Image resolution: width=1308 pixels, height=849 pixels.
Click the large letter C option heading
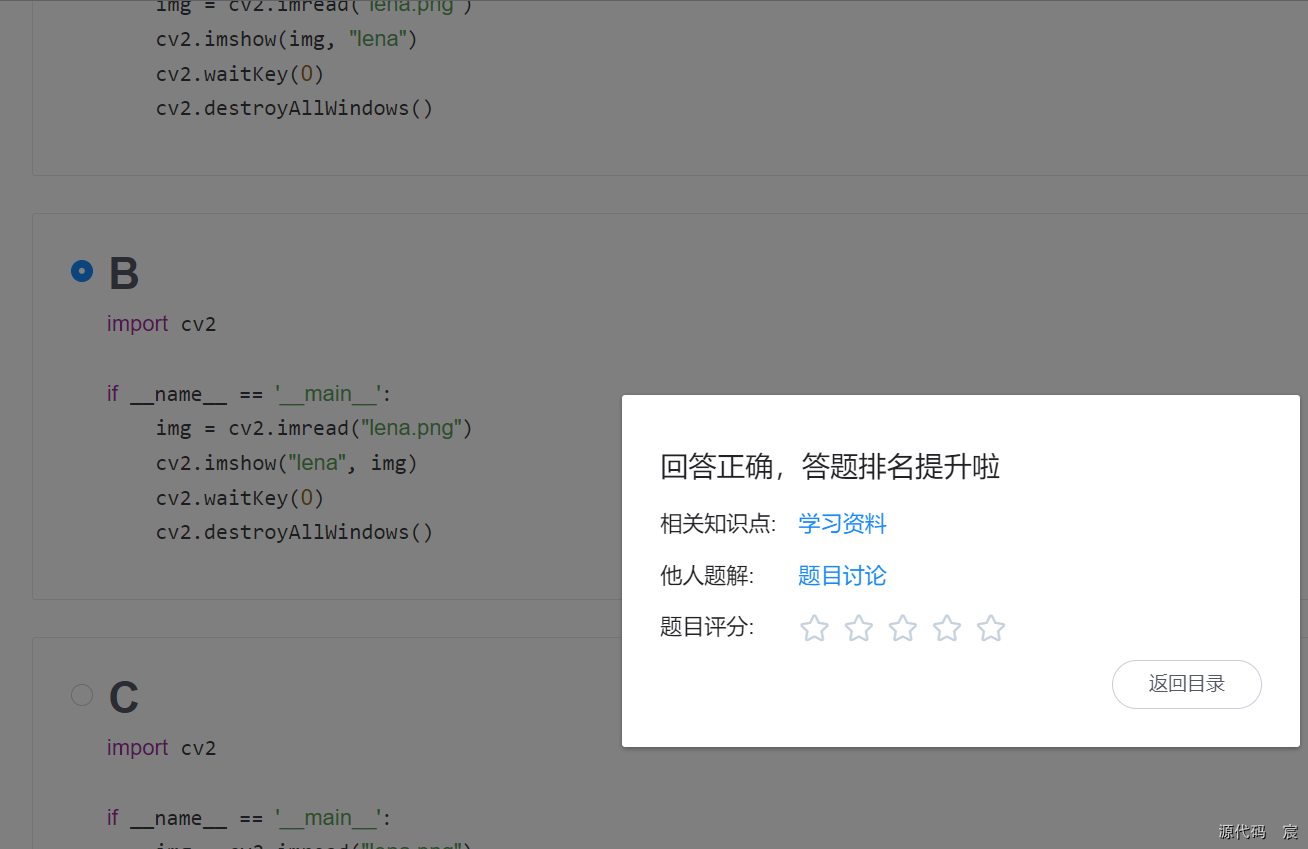(124, 698)
